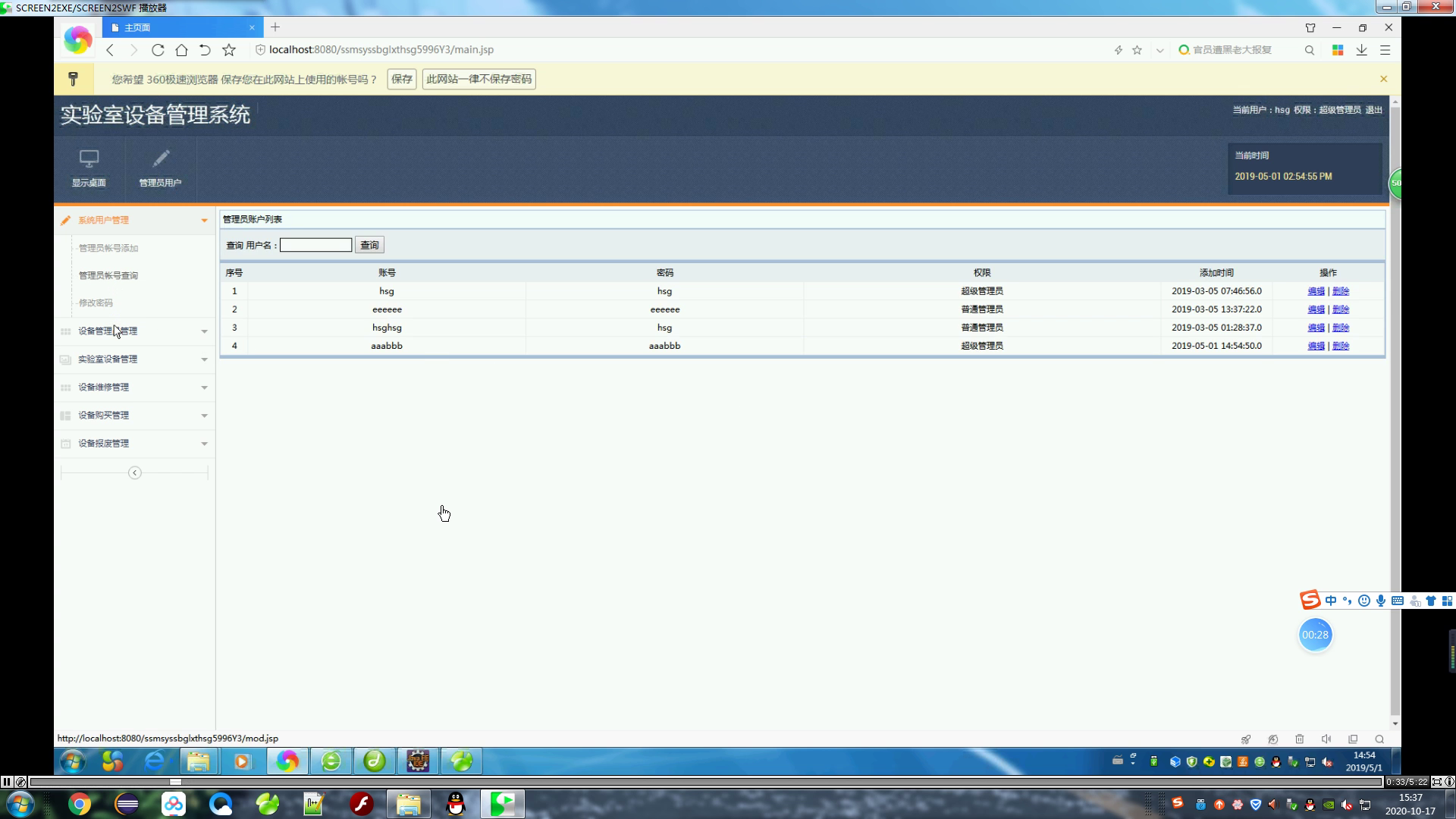Click the address-bar favorite star

pyautogui.click(x=1137, y=50)
